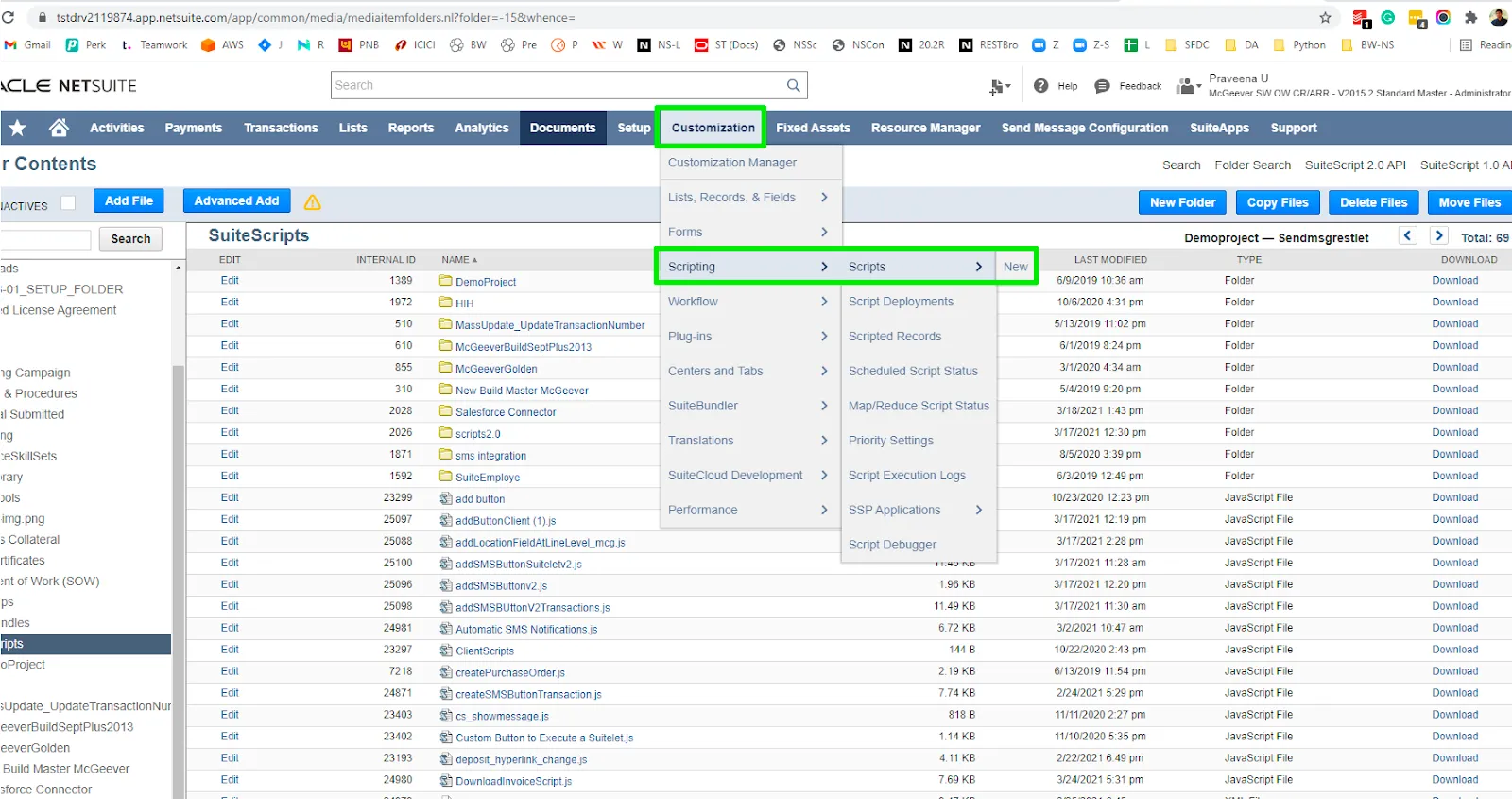
Task: Select Script Deployments from the submenu
Action: 901,302
